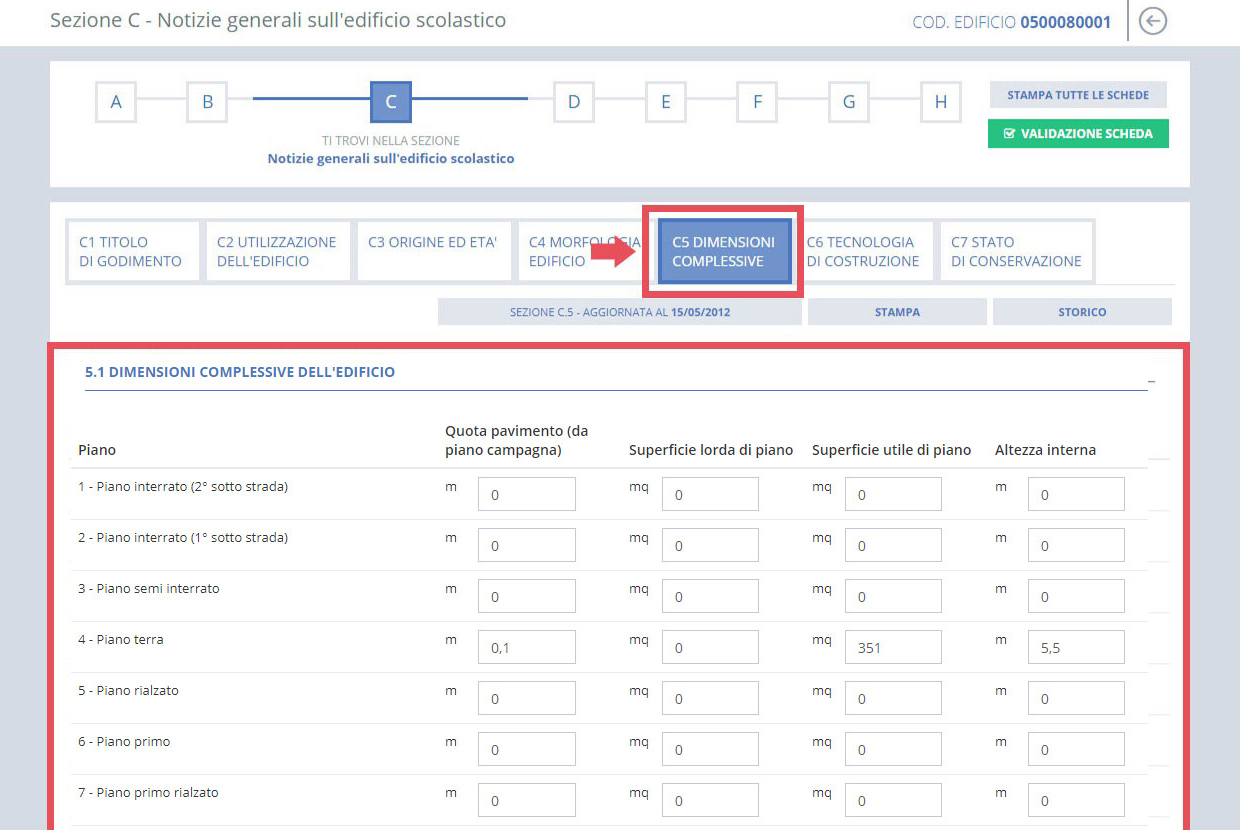Screen dimensions: 1240x830
Task: Open section D from the stepper
Action: tap(573, 101)
